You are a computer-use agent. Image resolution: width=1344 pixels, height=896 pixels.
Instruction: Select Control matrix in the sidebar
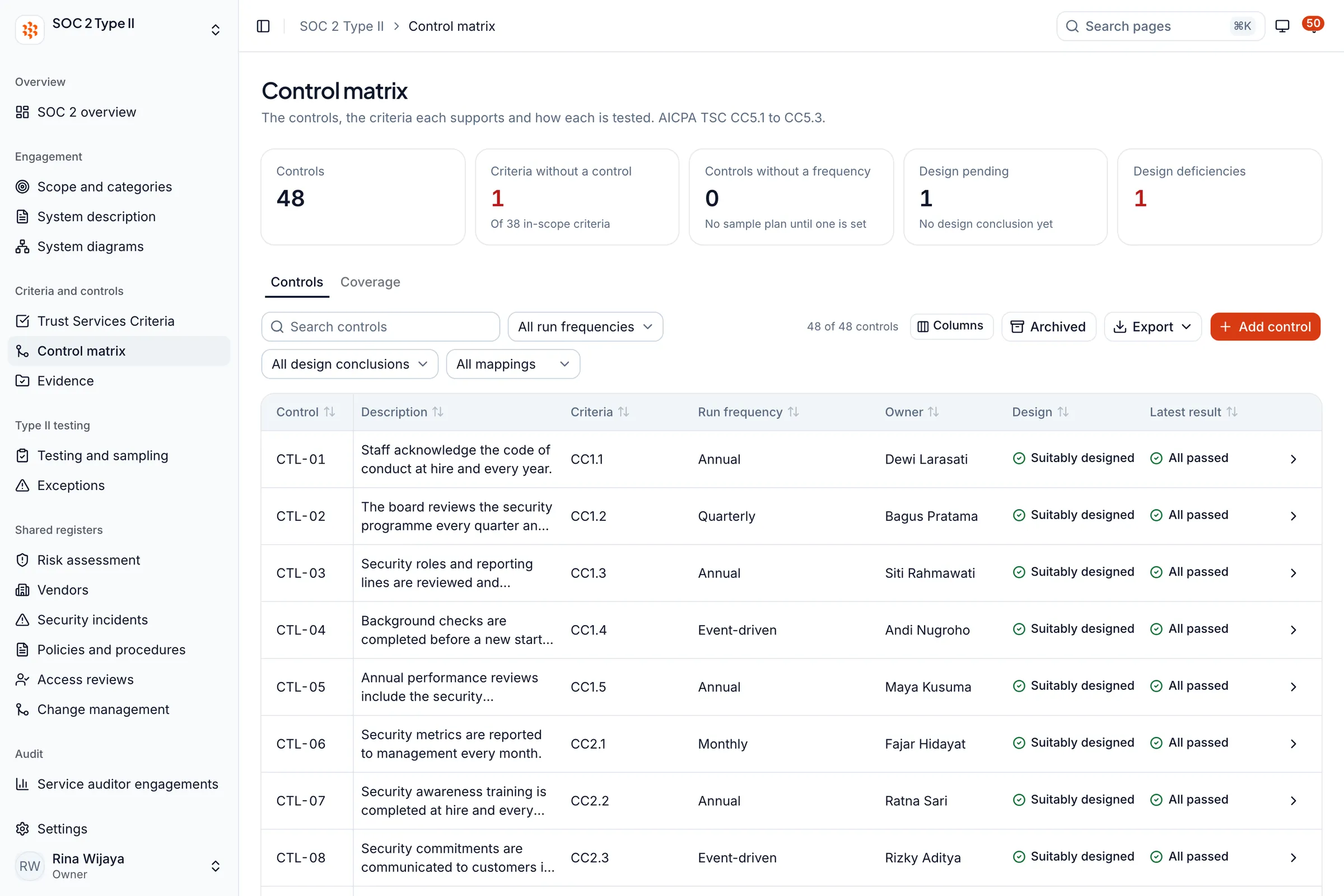(119, 351)
